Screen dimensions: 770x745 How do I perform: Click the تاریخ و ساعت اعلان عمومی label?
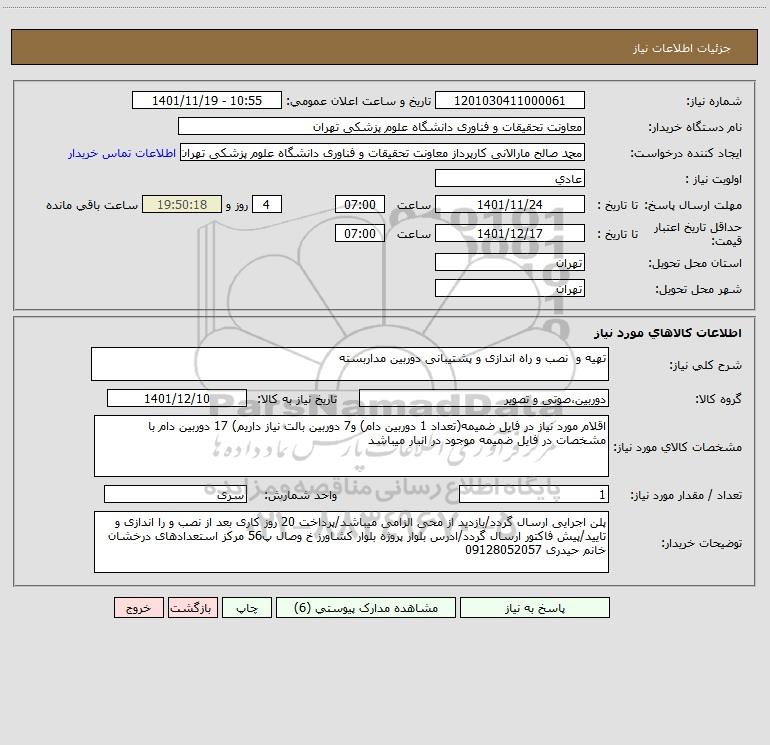[x=358, y=102]
